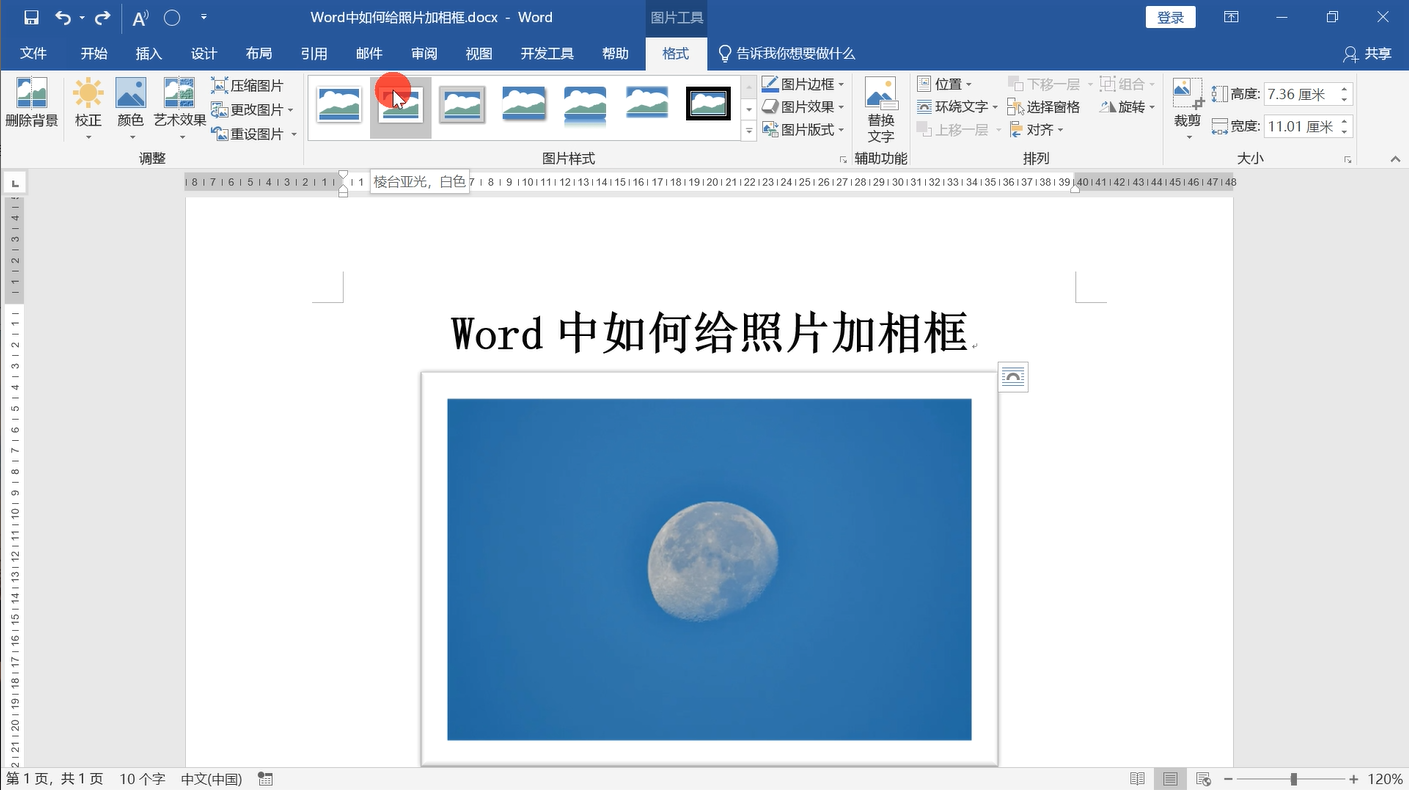The width and height of the screenshot is (1409, 790).
Task: Click the 删除背景 remove background tool
Action: tap(32, 105)
